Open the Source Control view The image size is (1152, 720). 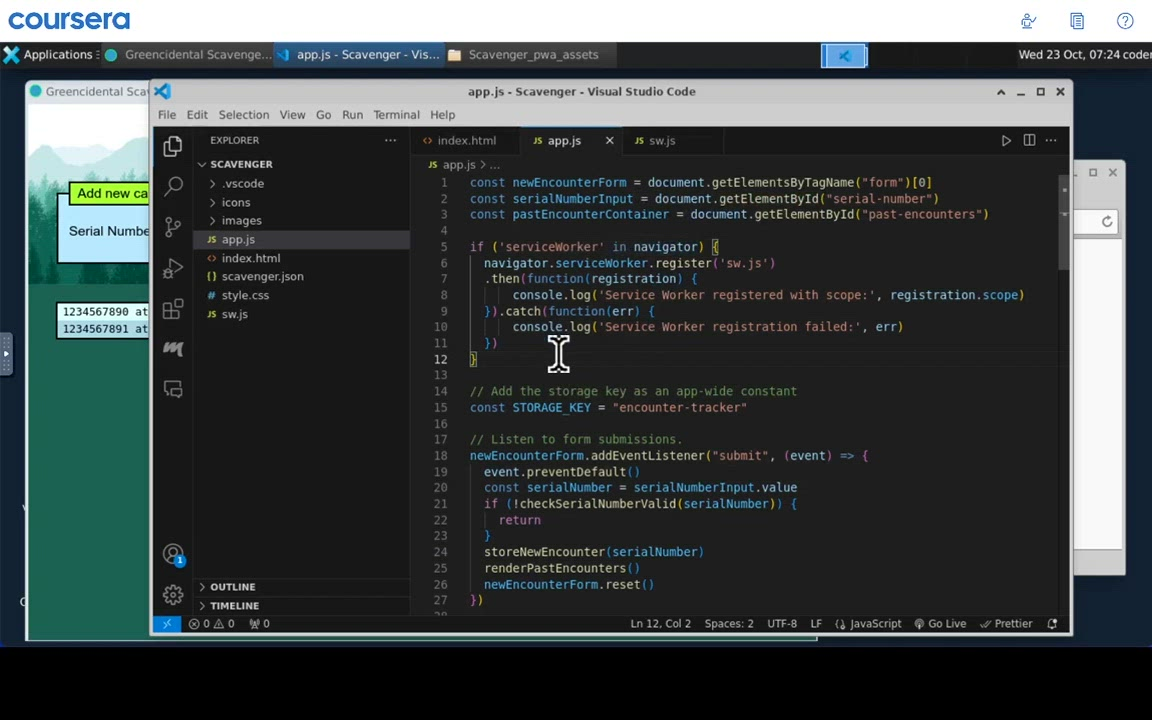(173, 226)
